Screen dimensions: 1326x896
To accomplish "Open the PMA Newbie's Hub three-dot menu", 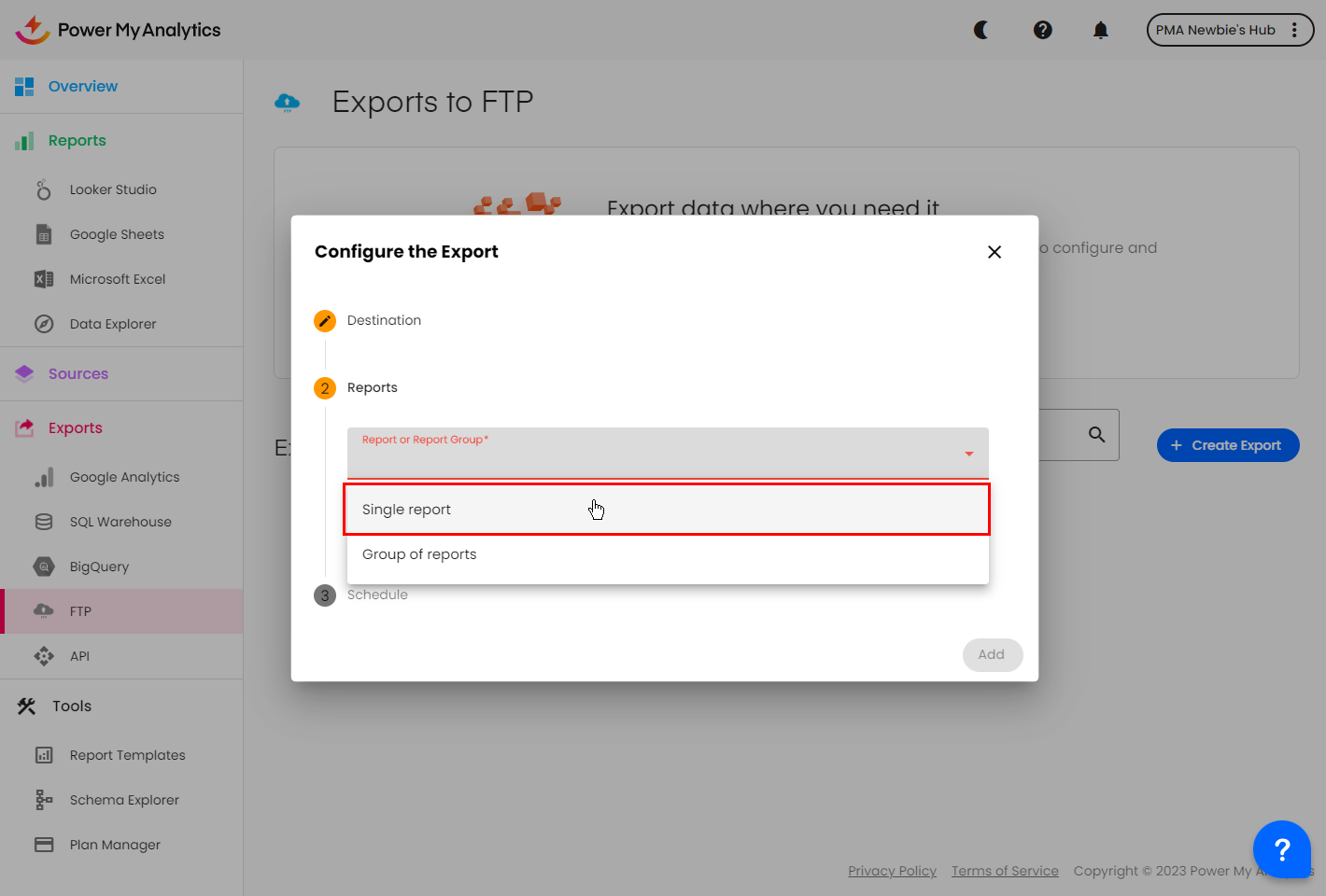I will pos(1294,30).
